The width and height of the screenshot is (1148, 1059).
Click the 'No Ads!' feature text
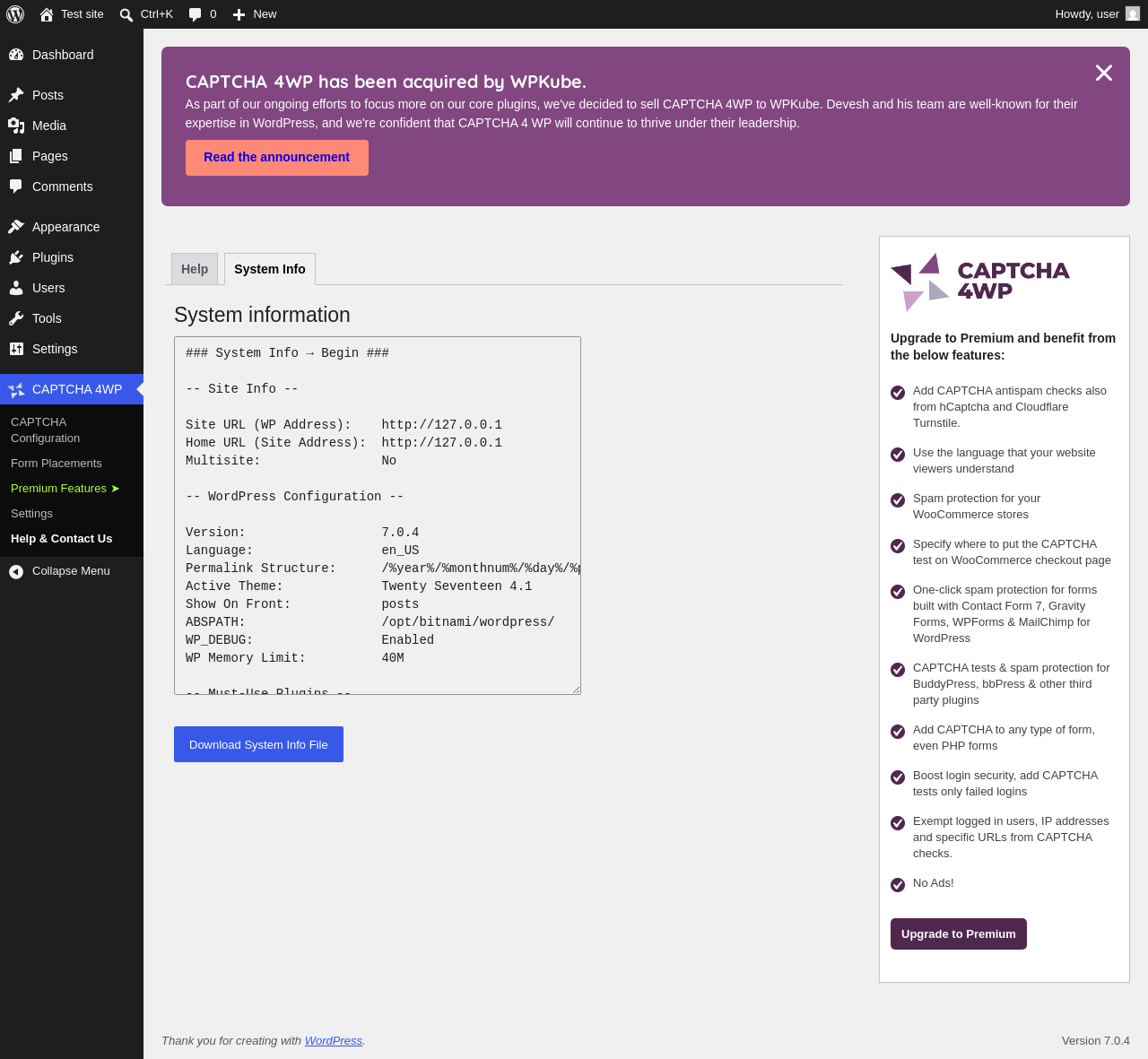[934, 883]
